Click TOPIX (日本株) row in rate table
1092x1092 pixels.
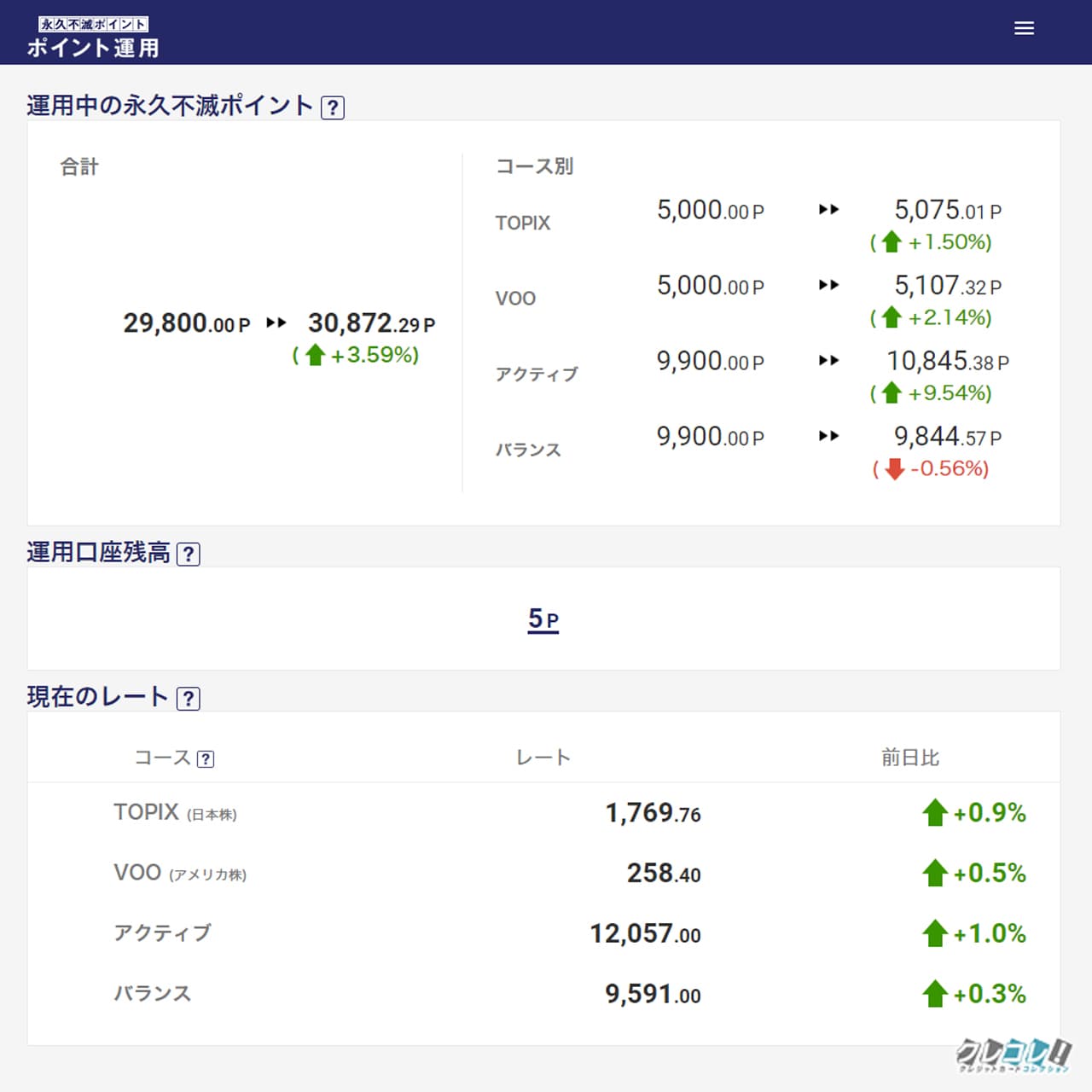coord(175,813)
